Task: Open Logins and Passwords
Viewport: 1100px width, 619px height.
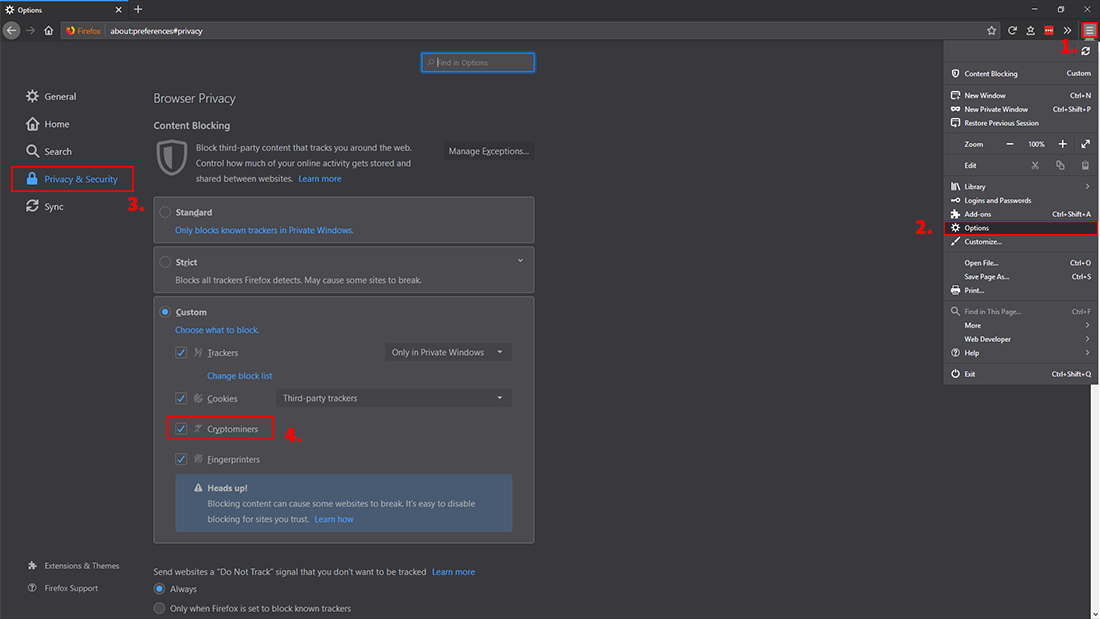Action: coord(1020,201)
